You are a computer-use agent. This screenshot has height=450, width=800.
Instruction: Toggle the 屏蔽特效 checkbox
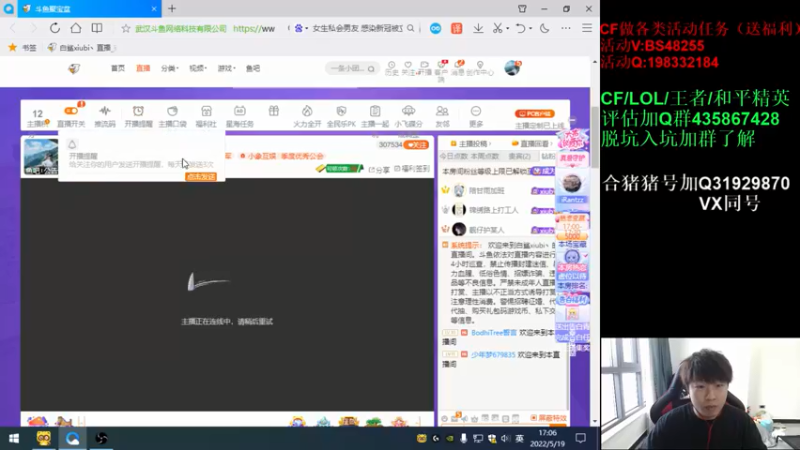[x=533, y=418]
